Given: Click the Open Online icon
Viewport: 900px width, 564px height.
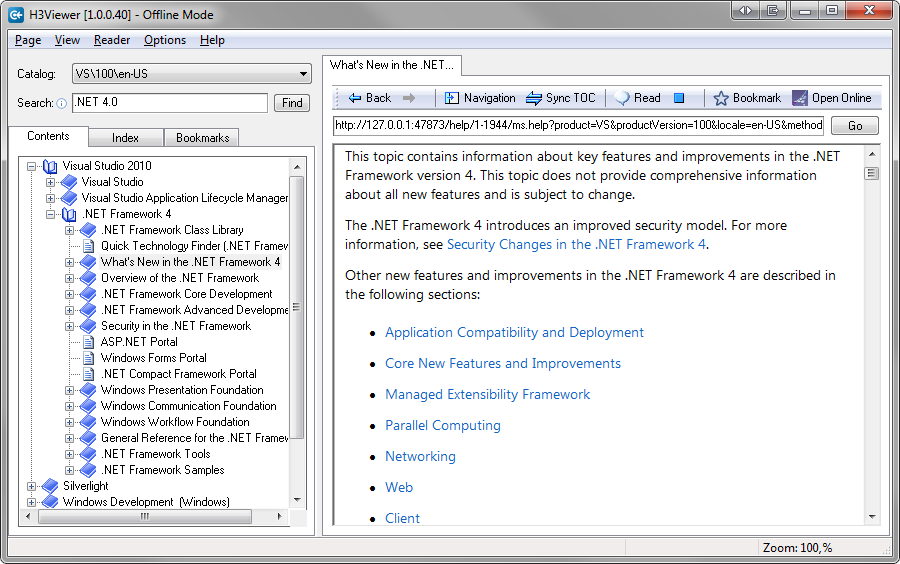Looking at the screenshot, I should coord(800,98).
